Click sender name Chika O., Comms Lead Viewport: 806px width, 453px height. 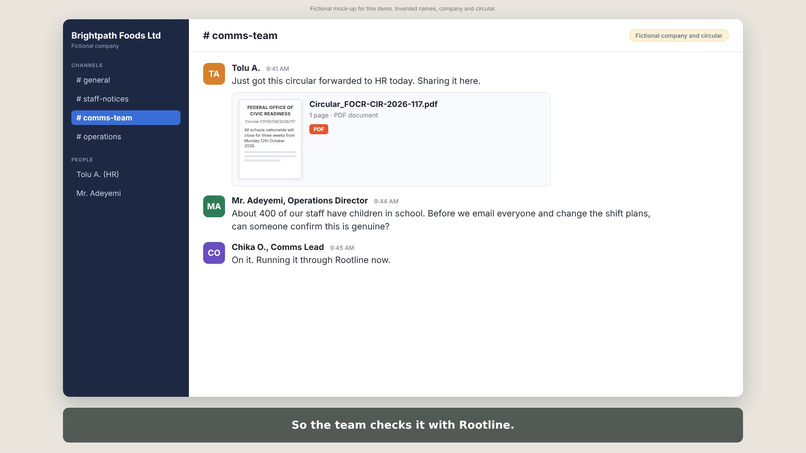click(x=278, y=247)
